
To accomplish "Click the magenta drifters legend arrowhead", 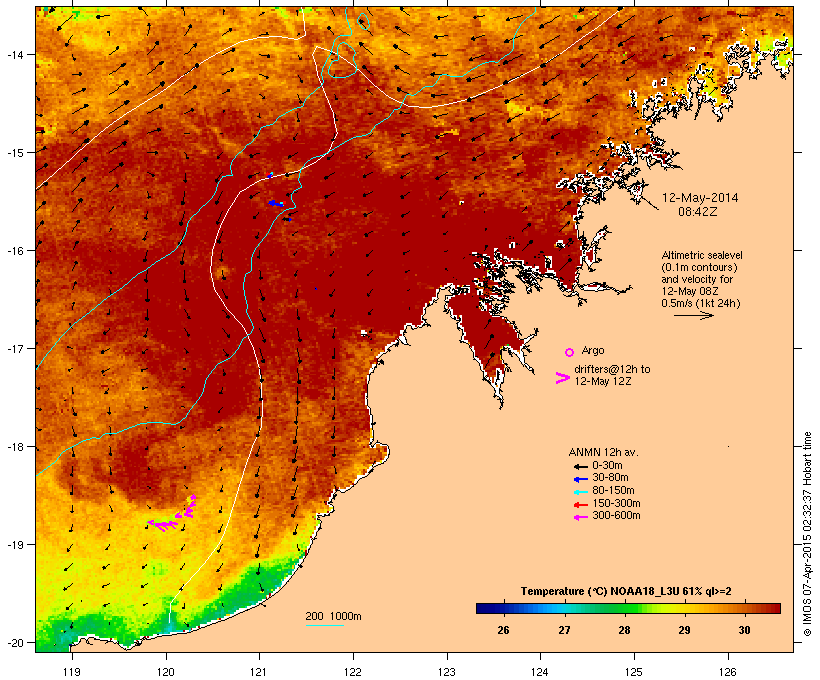I will 562,378.
